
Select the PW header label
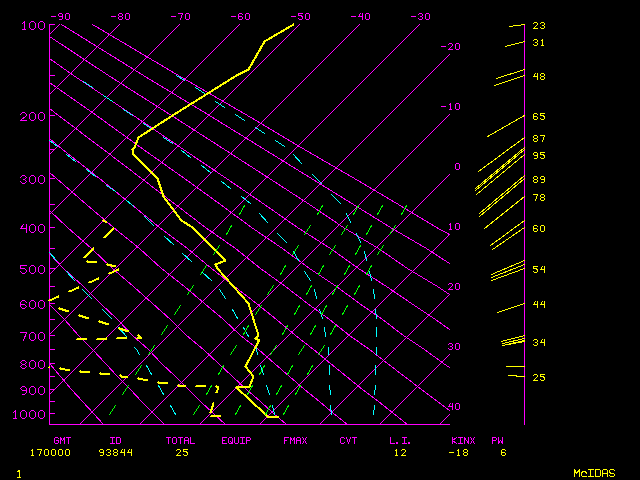pos(497,440)
